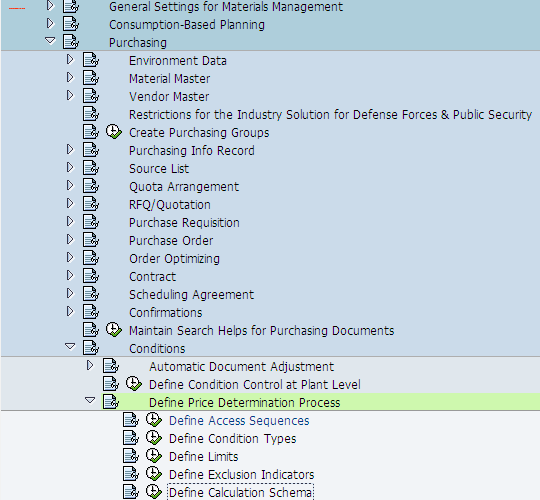Image resolution: width=540 pixels, height=500 pixels.
Task: Collapse the Purchasing node
Action: (x=50, y=42)
